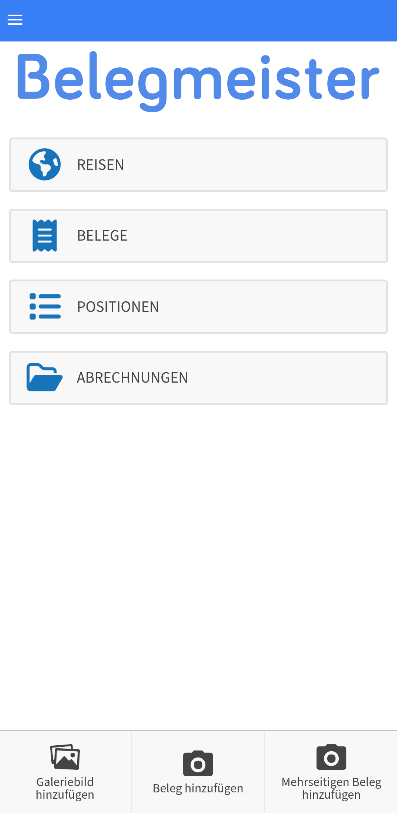397x813 pixels.
Task: Tap the camera icon above Beleg hinzufügen
Action: pos(198,763)
